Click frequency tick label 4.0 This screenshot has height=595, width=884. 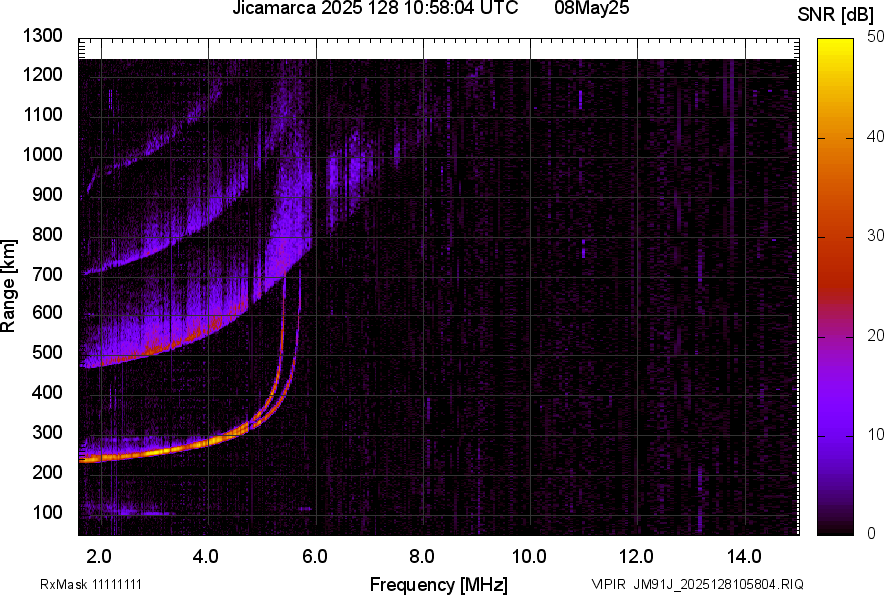(205, 557)
